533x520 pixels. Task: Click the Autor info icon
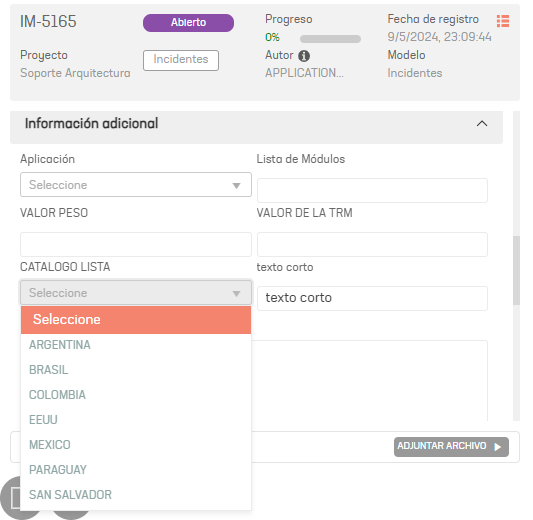(x=304, y=56)
